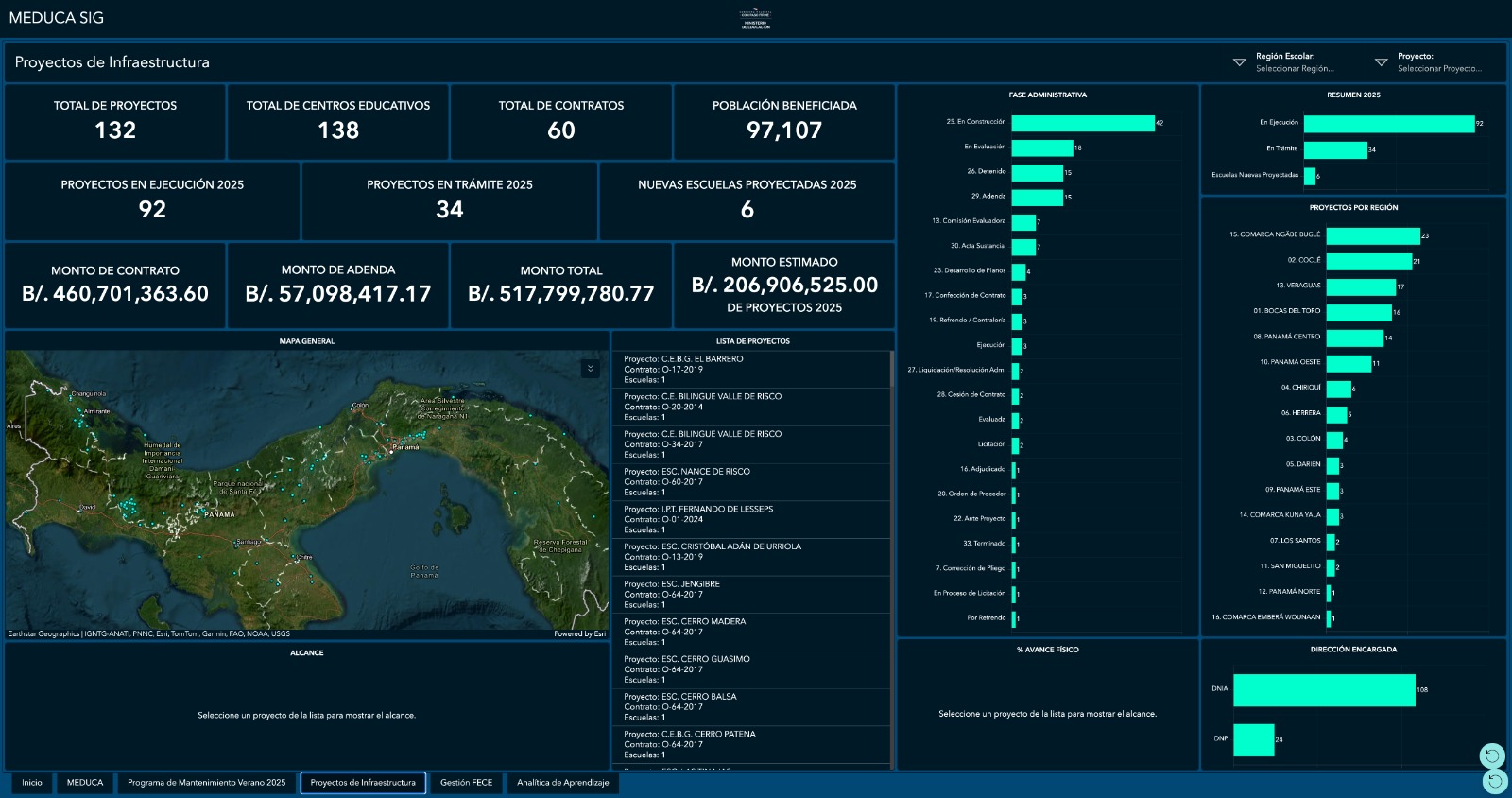1512x798 pixels.
Task: Select project C.E.B.G. CERRO PATENA
Action: click(x=751, y=745)
